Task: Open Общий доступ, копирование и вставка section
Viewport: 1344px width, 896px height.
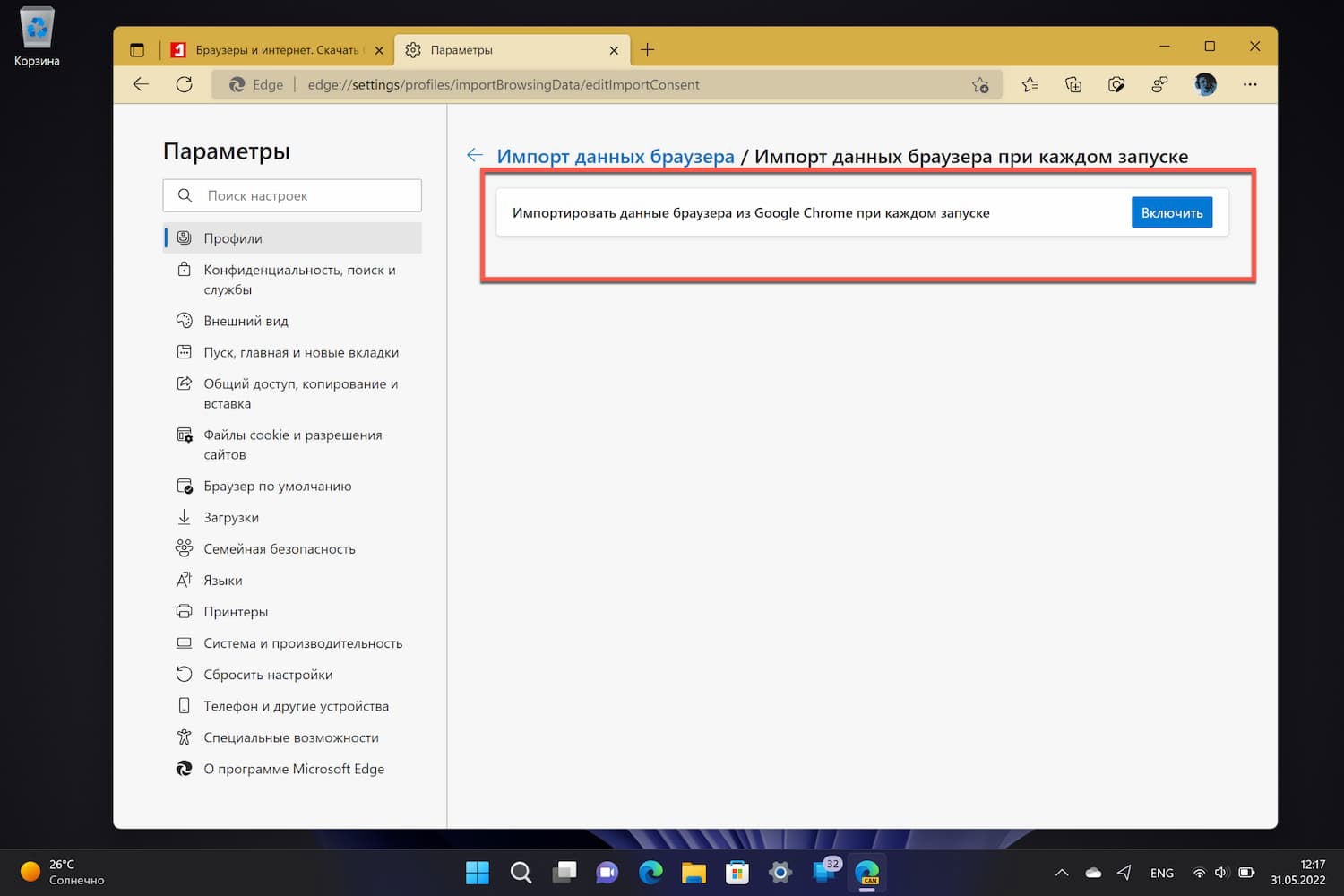Action: (292, 393)
